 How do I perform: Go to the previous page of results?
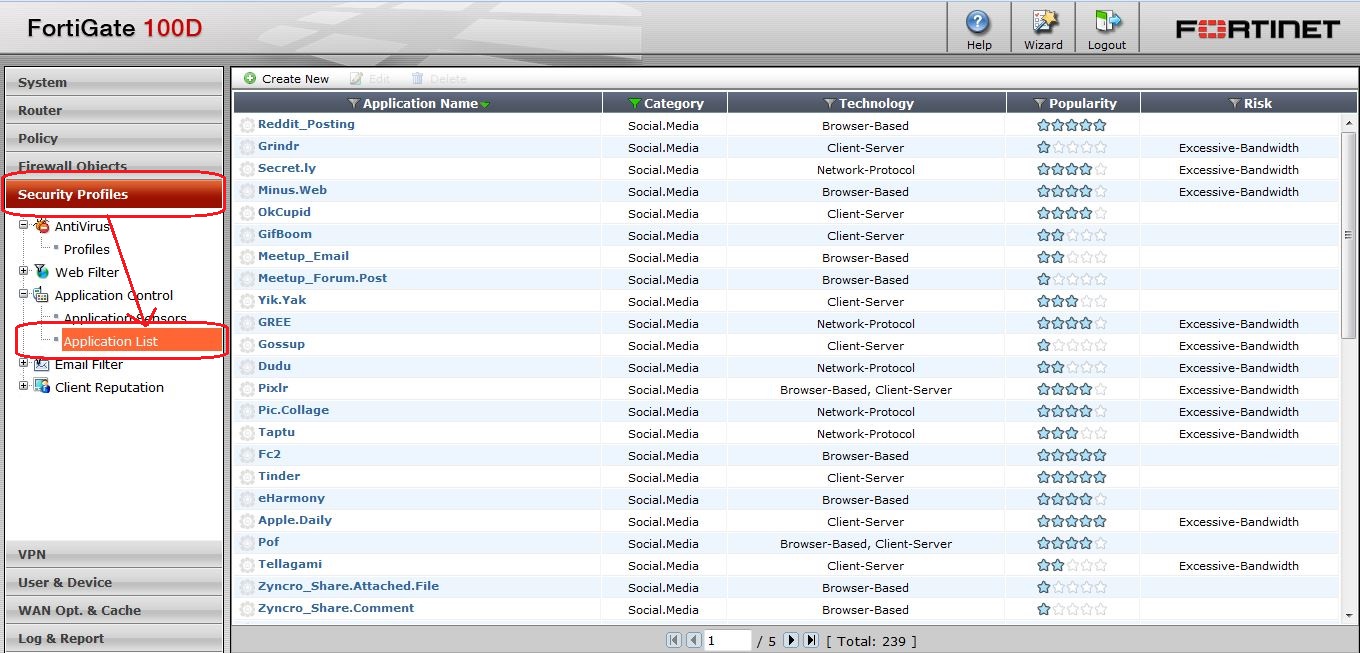[693, 640]
